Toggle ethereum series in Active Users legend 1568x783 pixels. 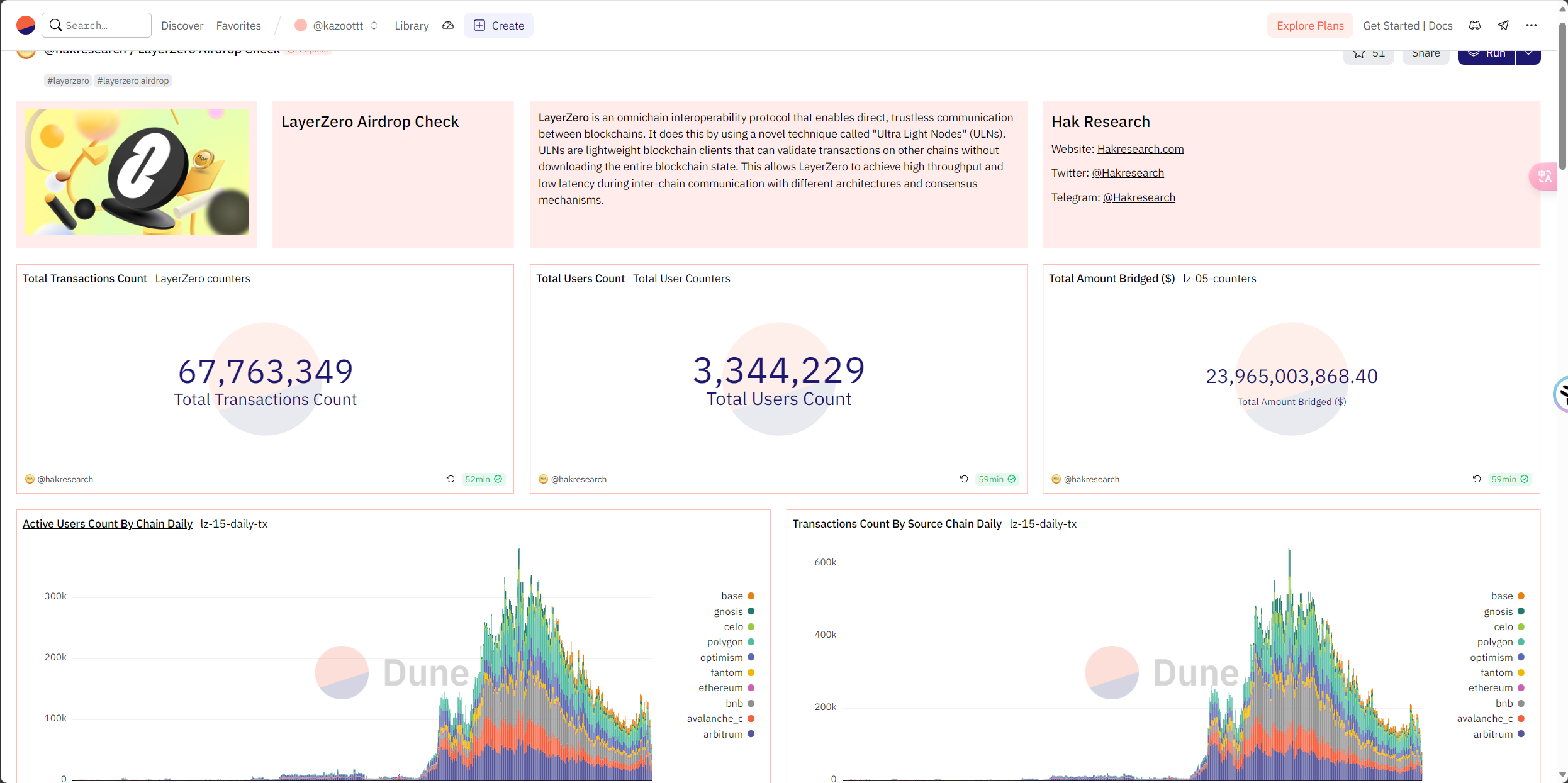coord(726,688)
